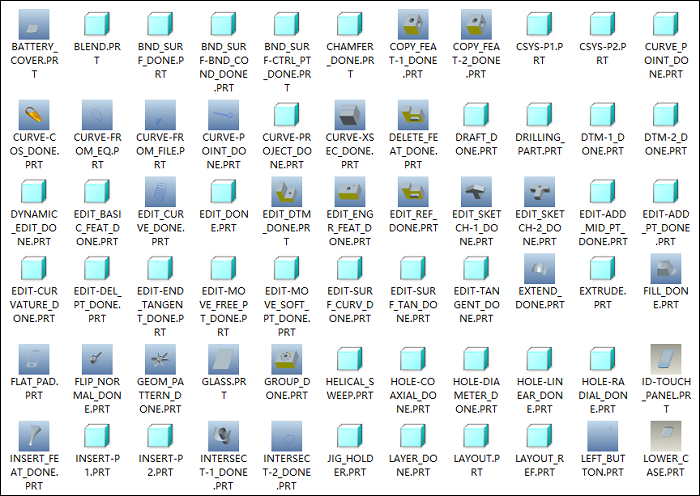Select the EDIT_REF_DONE.PRT file icon
This screenshot has height=496, width=700.
tap(413, 192)
